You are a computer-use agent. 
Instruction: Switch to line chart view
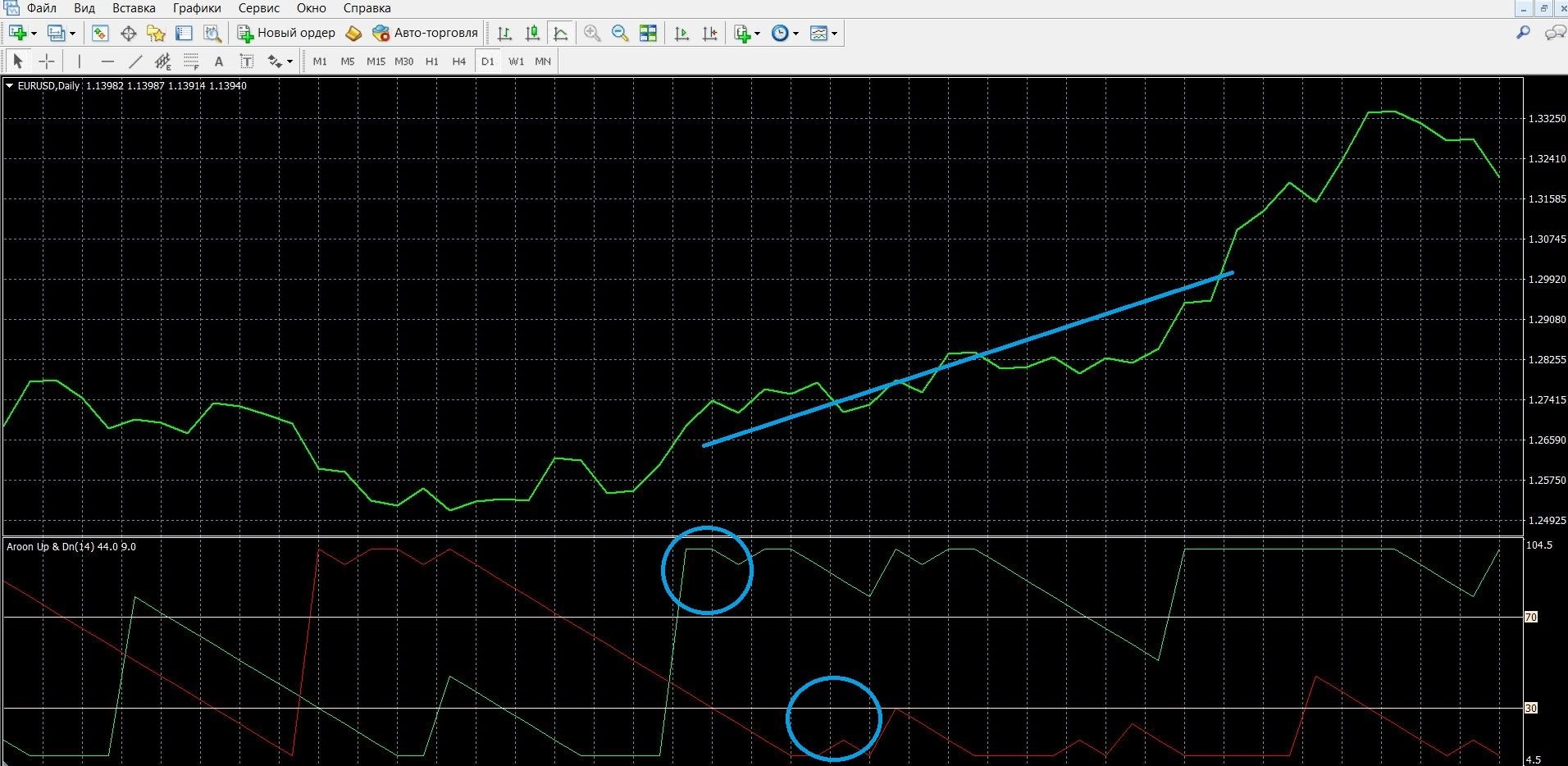pyautogui.click(x=561, y=33)
